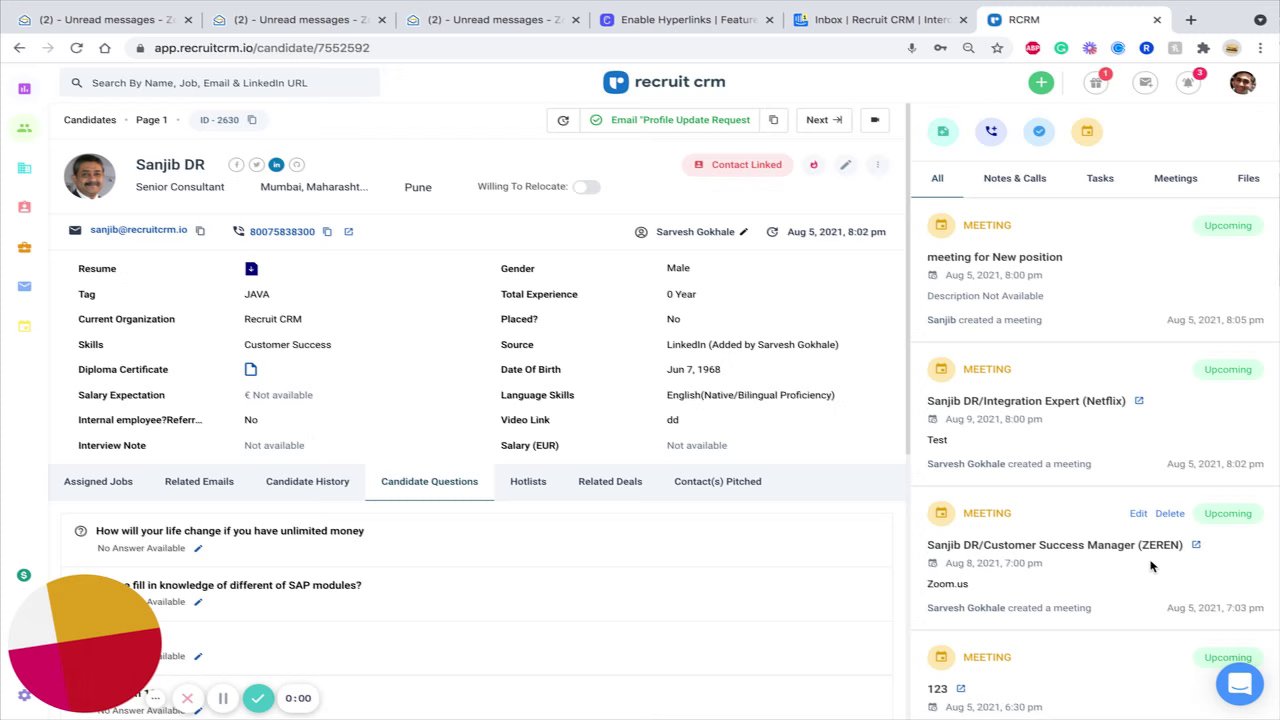Go to the Next candidate
The width and height of the screenshot is (1280, 720).
[824, 120]
